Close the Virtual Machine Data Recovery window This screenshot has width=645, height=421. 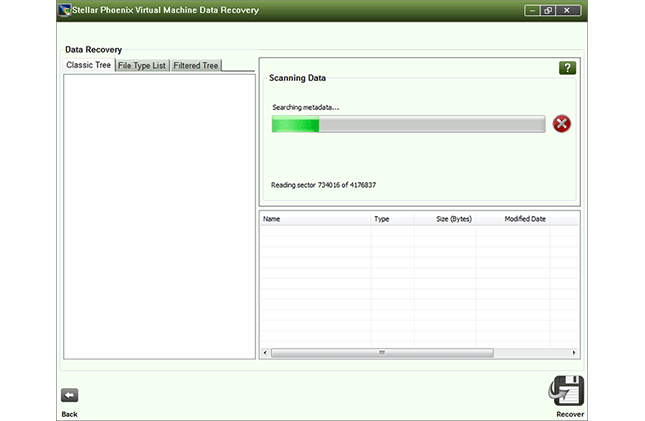click(569, 10)
